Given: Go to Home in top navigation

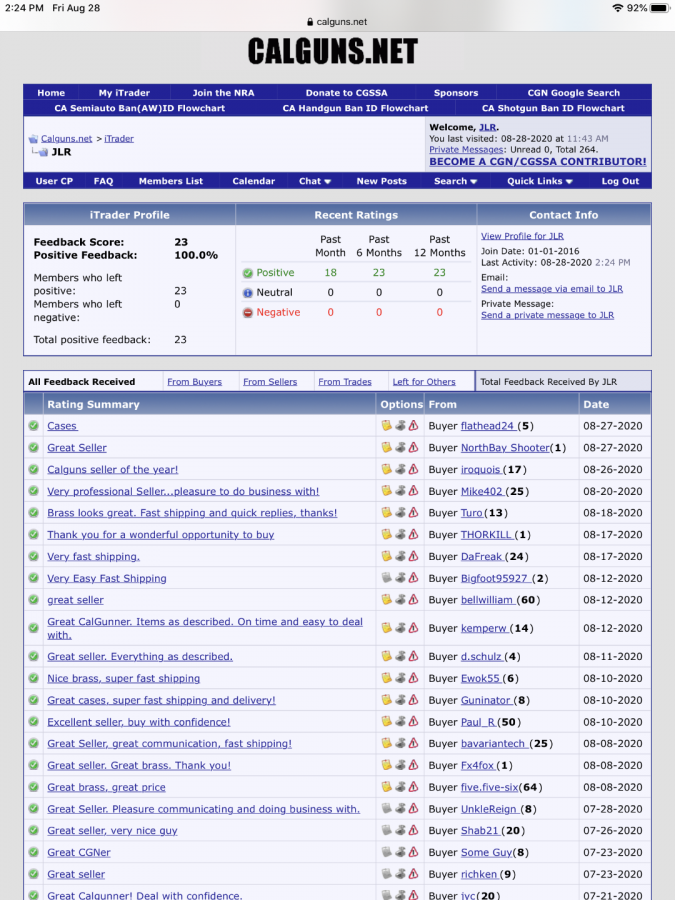Looking at the screenshot, I should point(51,92).
